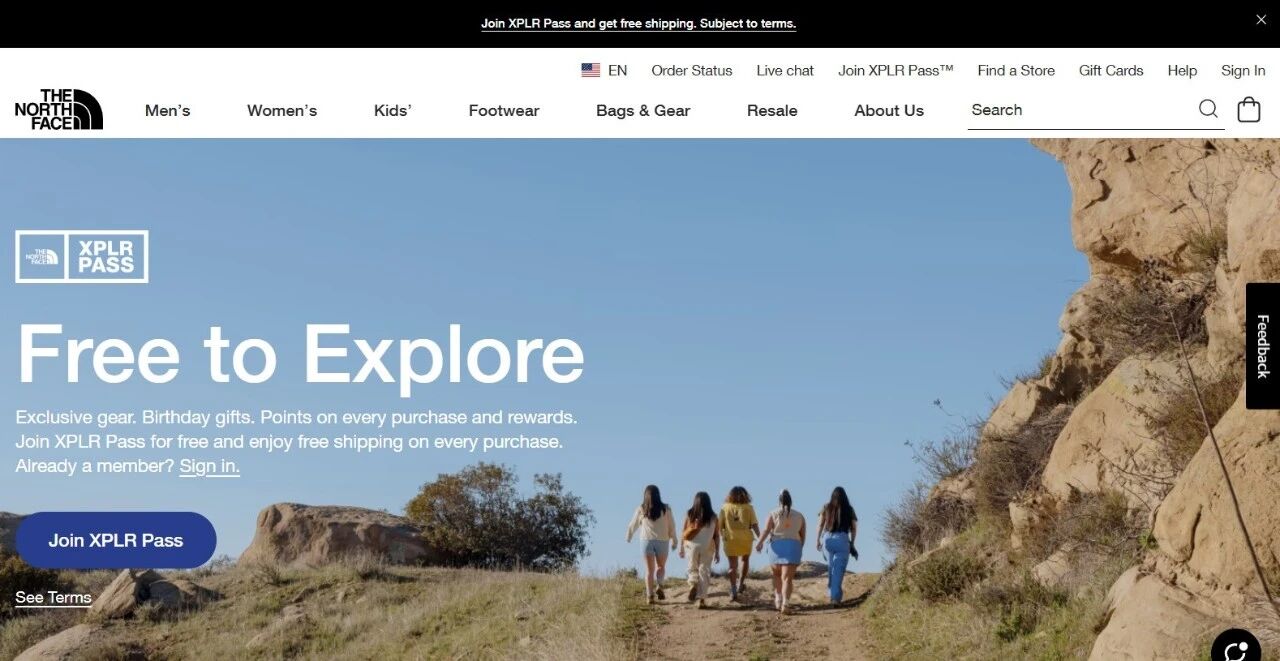Open Order Status page
The height and width of the screenshot is (661, 1280).
coord(692,70)
